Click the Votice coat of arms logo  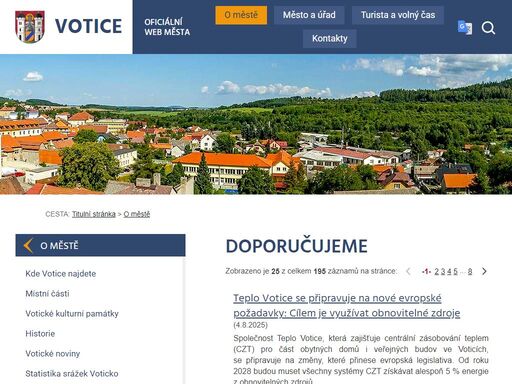(x=30, y=27)
